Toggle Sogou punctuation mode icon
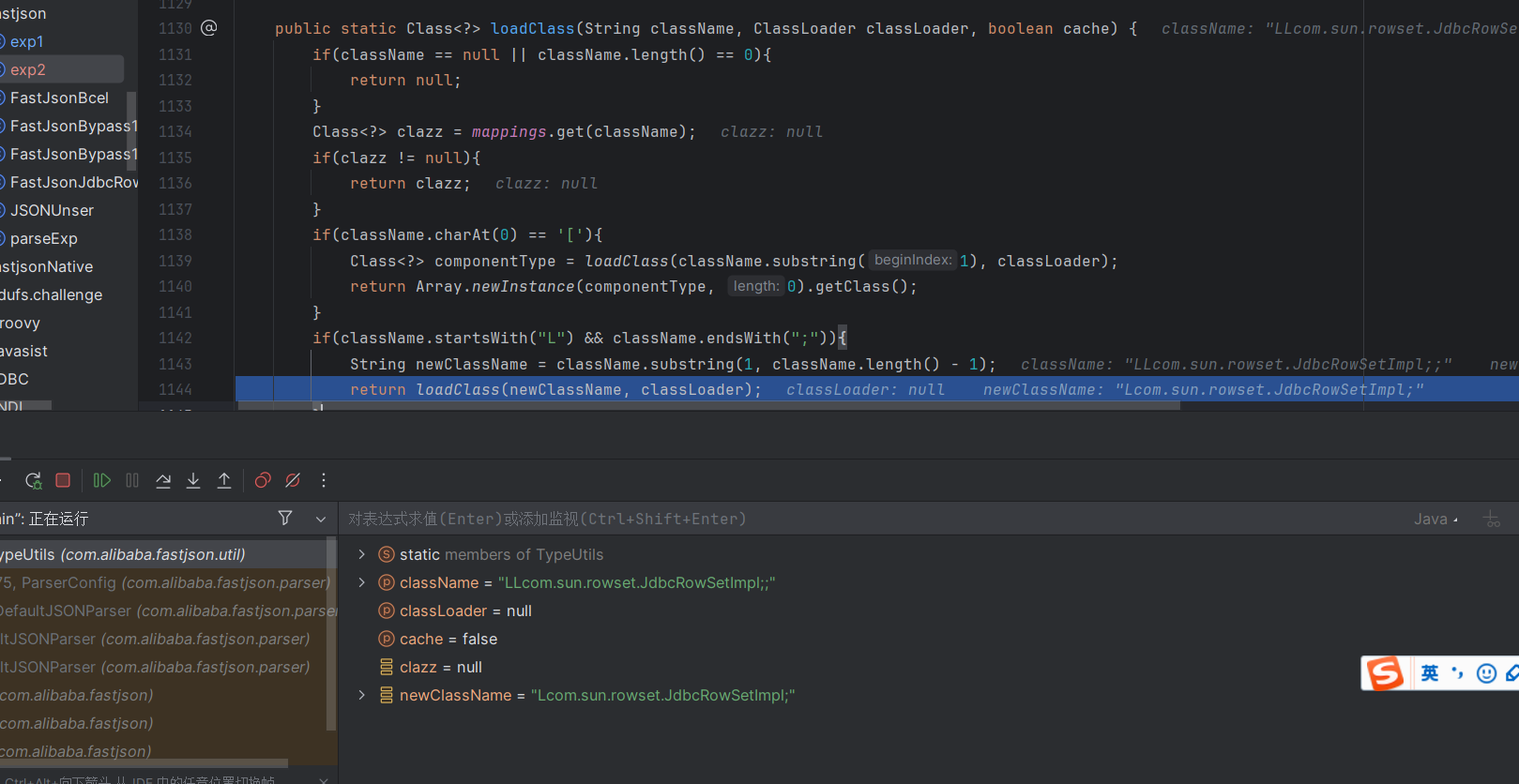1519x784 pixels. click(1457, 672)
